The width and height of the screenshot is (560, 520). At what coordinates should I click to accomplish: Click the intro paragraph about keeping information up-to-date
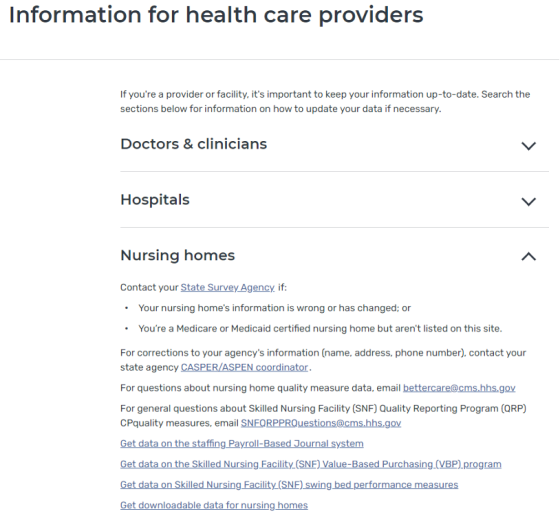click(x=325, y=101)
